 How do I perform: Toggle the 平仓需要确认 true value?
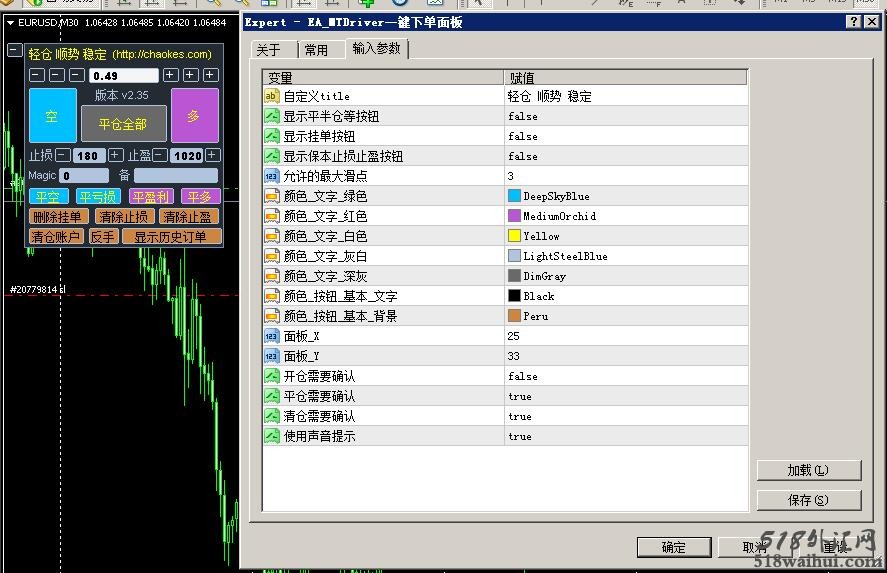(x=520, y=396)
